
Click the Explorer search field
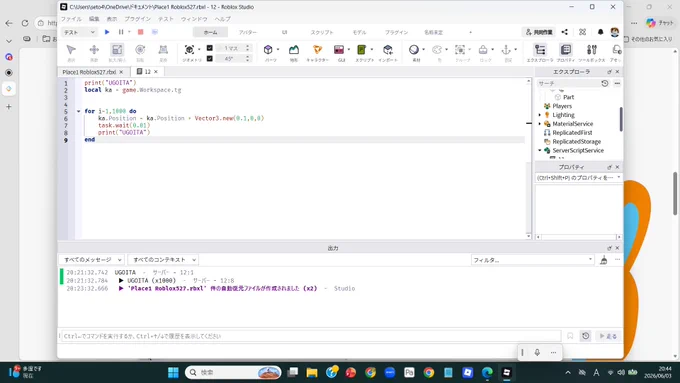point(568,83)
